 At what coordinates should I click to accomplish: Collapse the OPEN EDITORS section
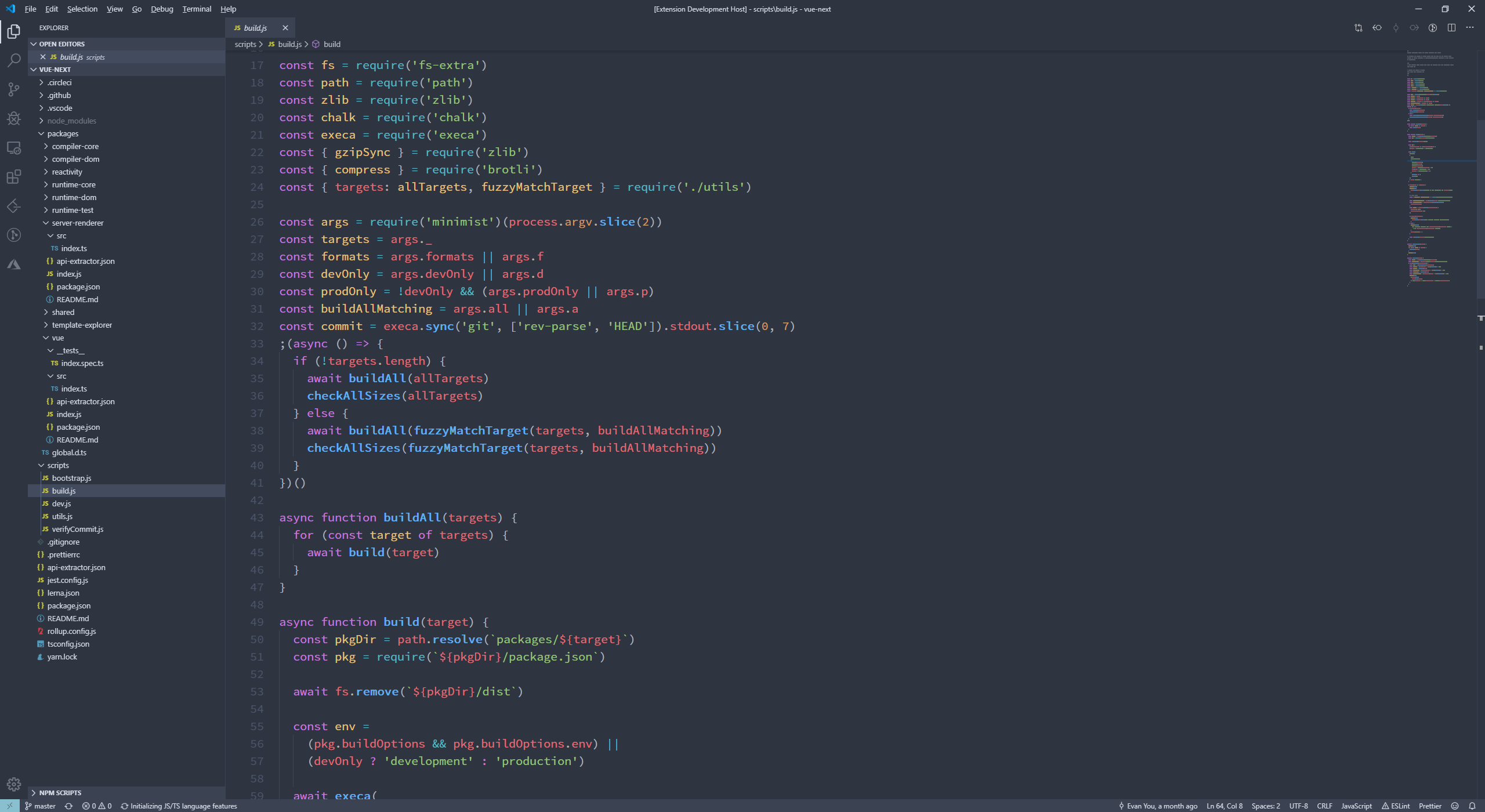pyautogui.click(x=61, y=44)
